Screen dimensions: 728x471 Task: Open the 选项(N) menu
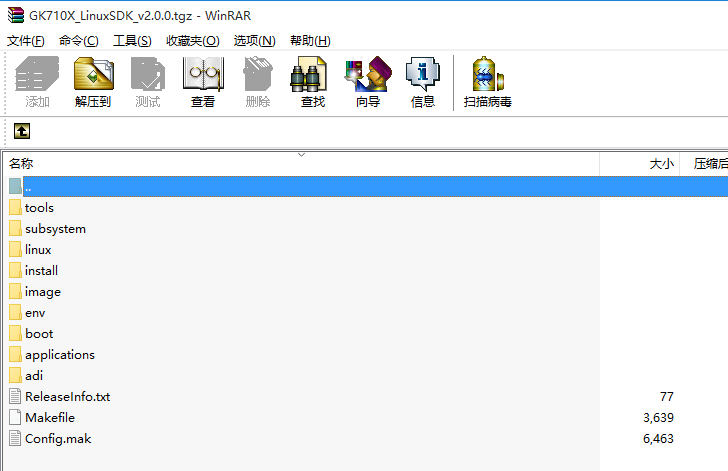[254, 41]
